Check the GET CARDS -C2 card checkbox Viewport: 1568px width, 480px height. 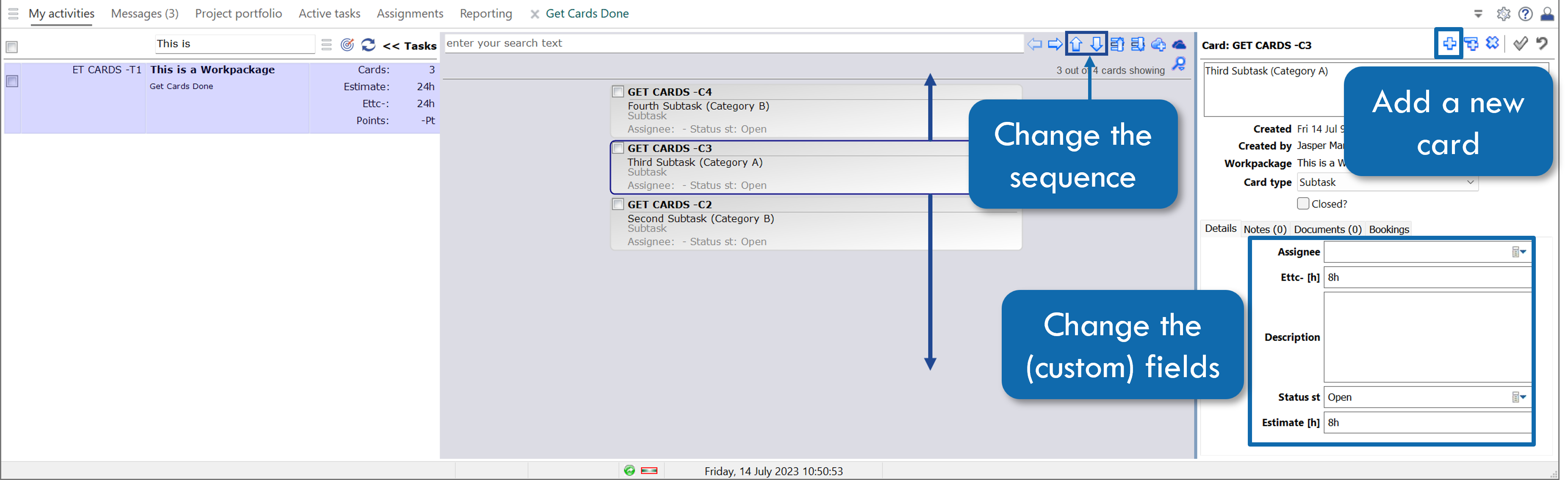click(618, 204)
